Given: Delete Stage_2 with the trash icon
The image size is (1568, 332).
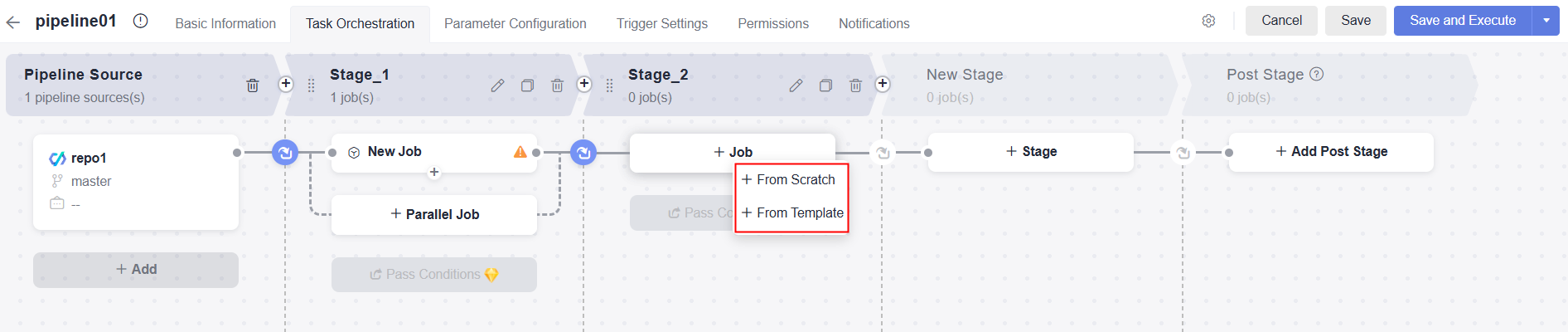Looking at the screenshot, I should [856, 85].
